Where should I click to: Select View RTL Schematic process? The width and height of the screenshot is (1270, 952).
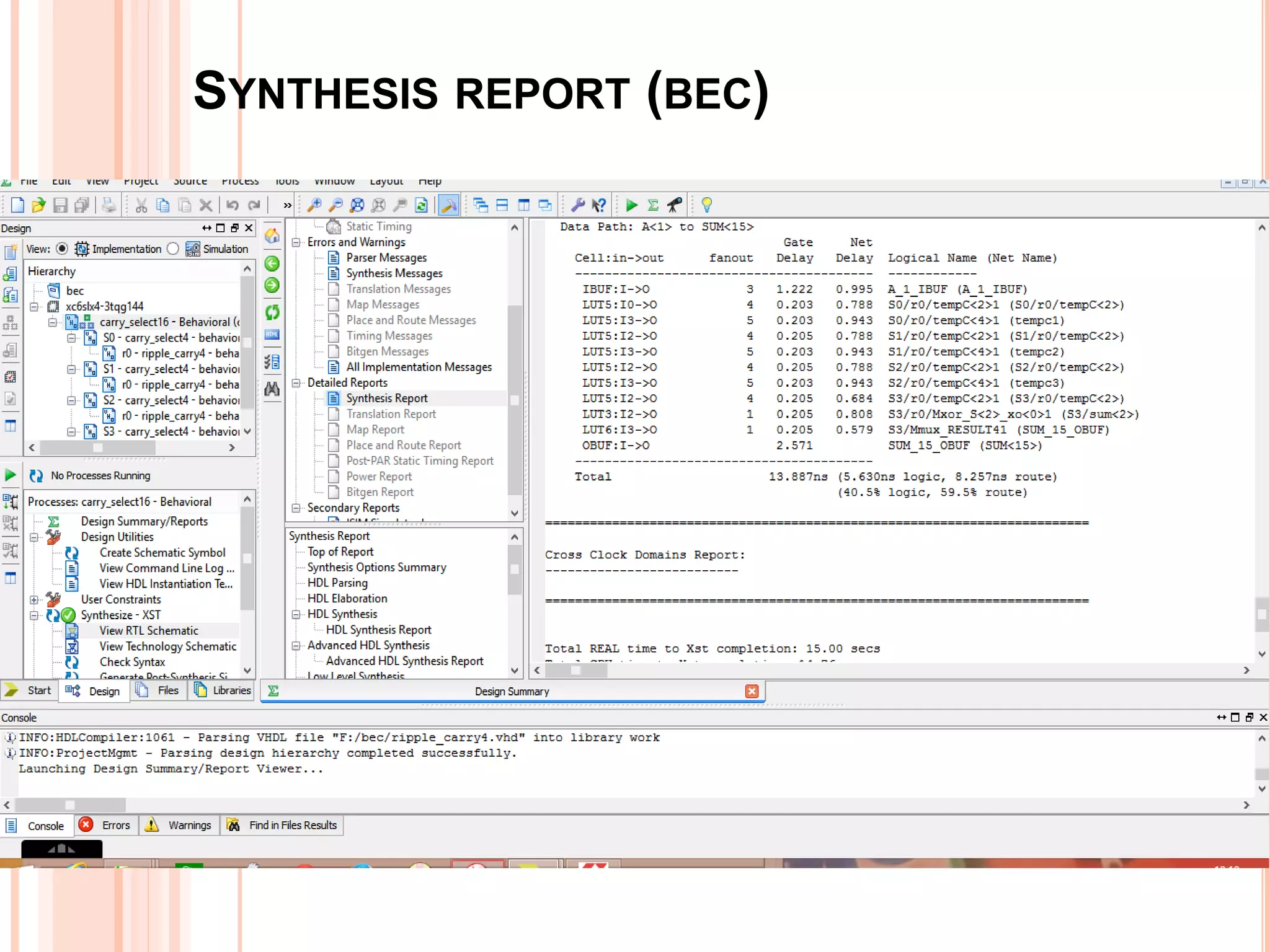(x=149, y=631)
